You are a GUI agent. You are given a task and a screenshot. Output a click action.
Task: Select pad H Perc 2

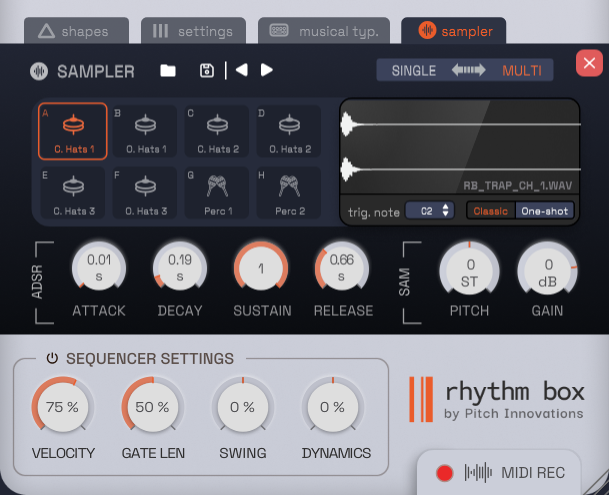tap(289, 193)
